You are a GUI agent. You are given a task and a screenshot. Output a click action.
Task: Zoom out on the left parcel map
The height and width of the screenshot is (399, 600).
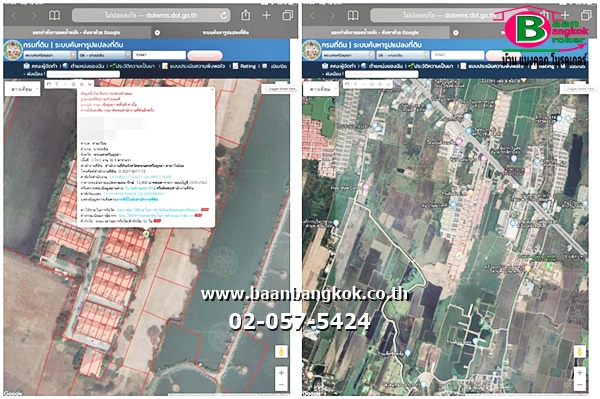pos(281,384)
